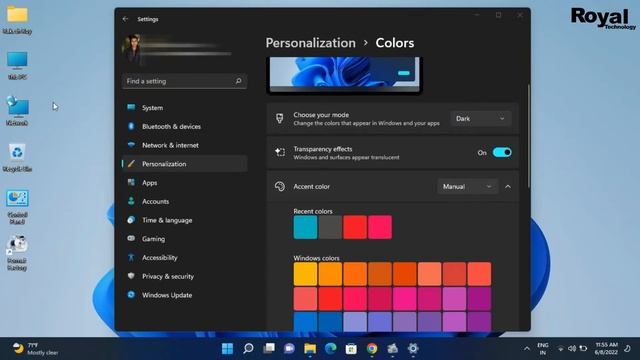Viewport: 640px width, 360px height.
Task: Open Accessibility settings page
Action: (x=184, y=258)
